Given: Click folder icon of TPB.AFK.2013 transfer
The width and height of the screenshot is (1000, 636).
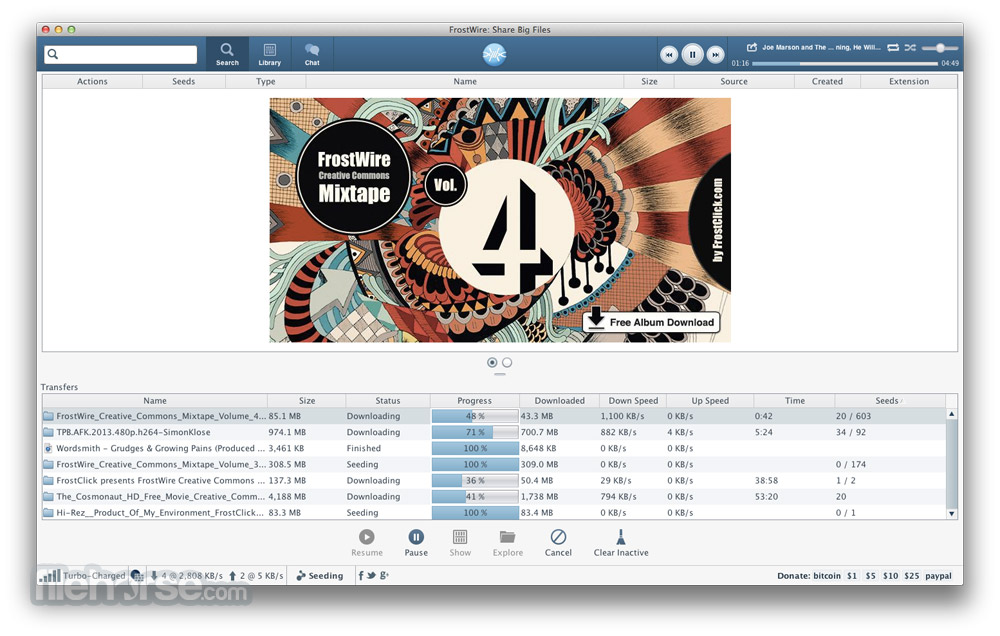Looking at the screenshot, I should [48, 432].
